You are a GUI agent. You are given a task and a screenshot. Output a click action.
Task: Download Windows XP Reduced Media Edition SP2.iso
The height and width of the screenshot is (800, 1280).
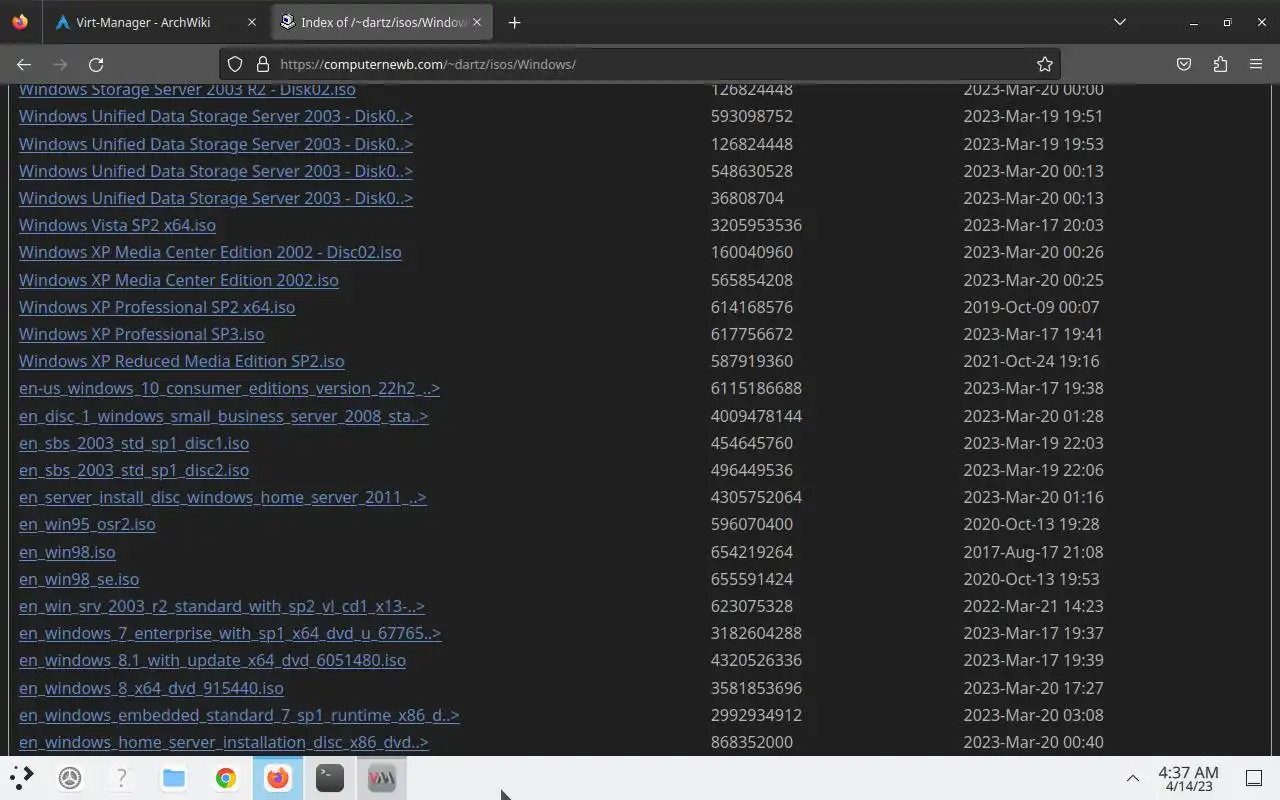(x=182, y=361)
